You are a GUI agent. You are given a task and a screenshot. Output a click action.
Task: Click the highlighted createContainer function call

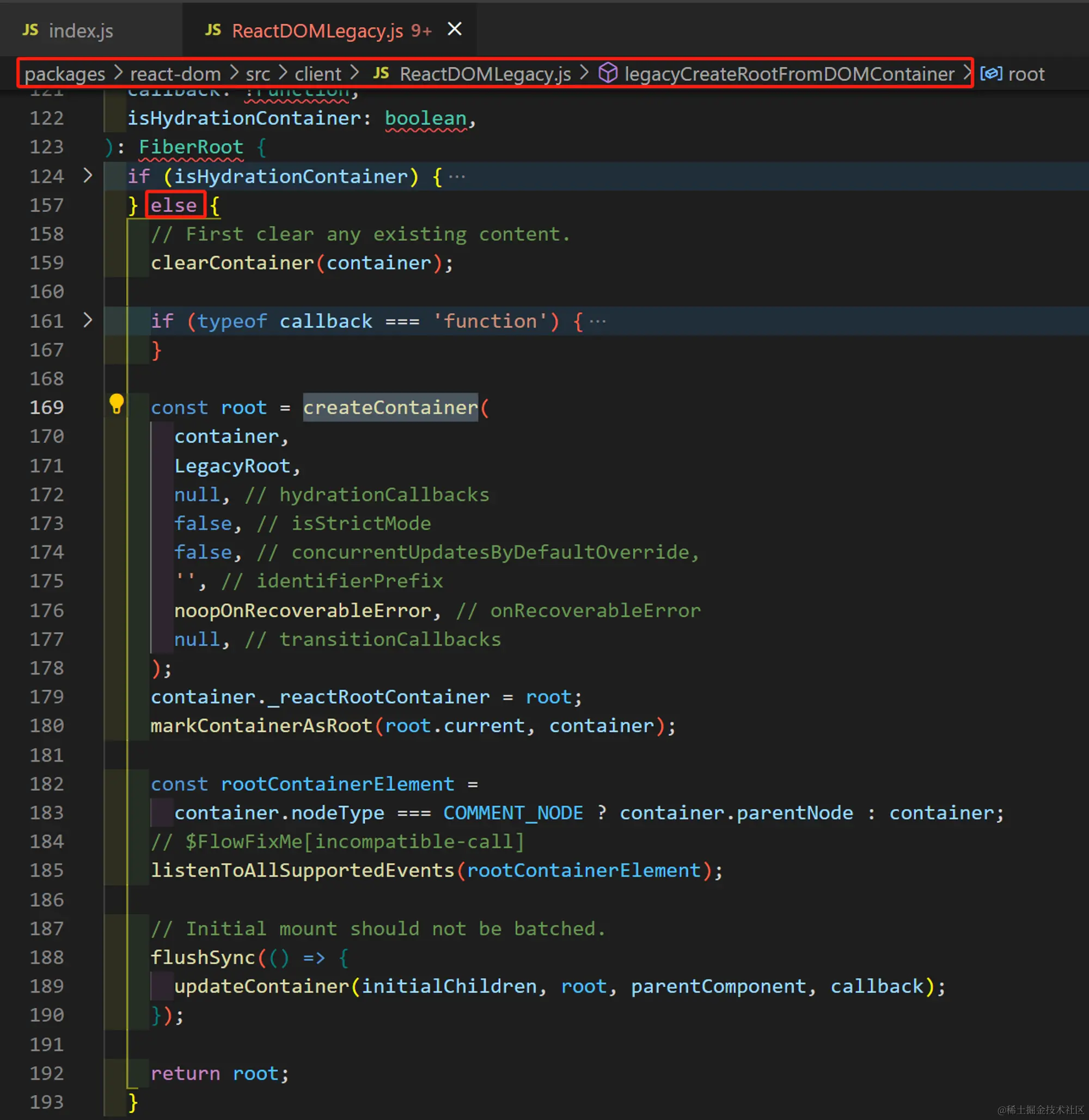click(x=390, y=407)
